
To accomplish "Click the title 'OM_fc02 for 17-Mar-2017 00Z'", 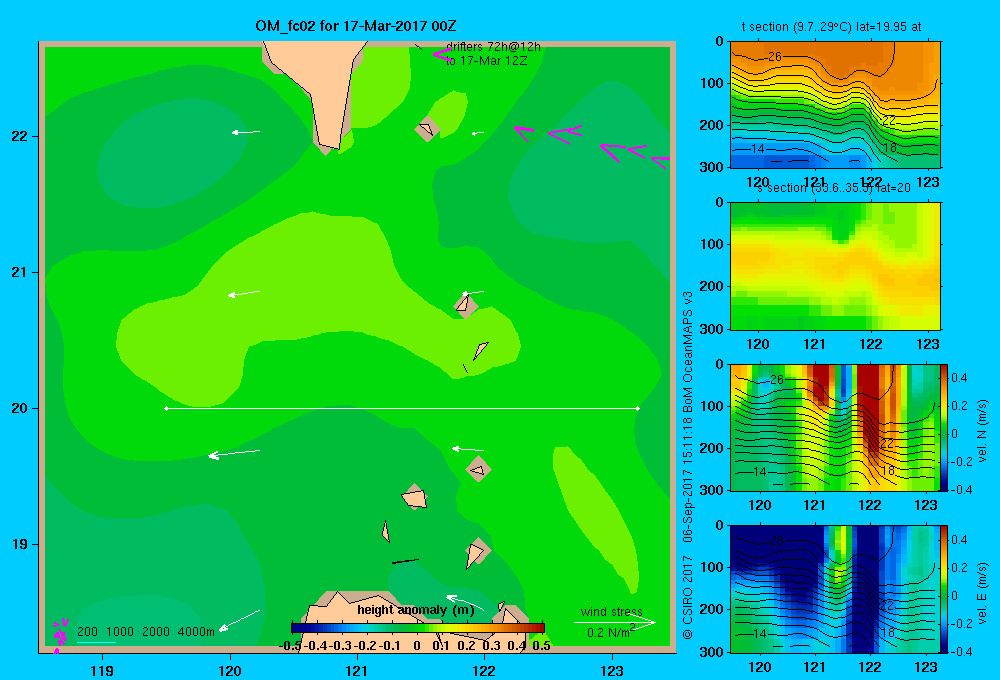I will pyautogui.click(x=356, y=26).
